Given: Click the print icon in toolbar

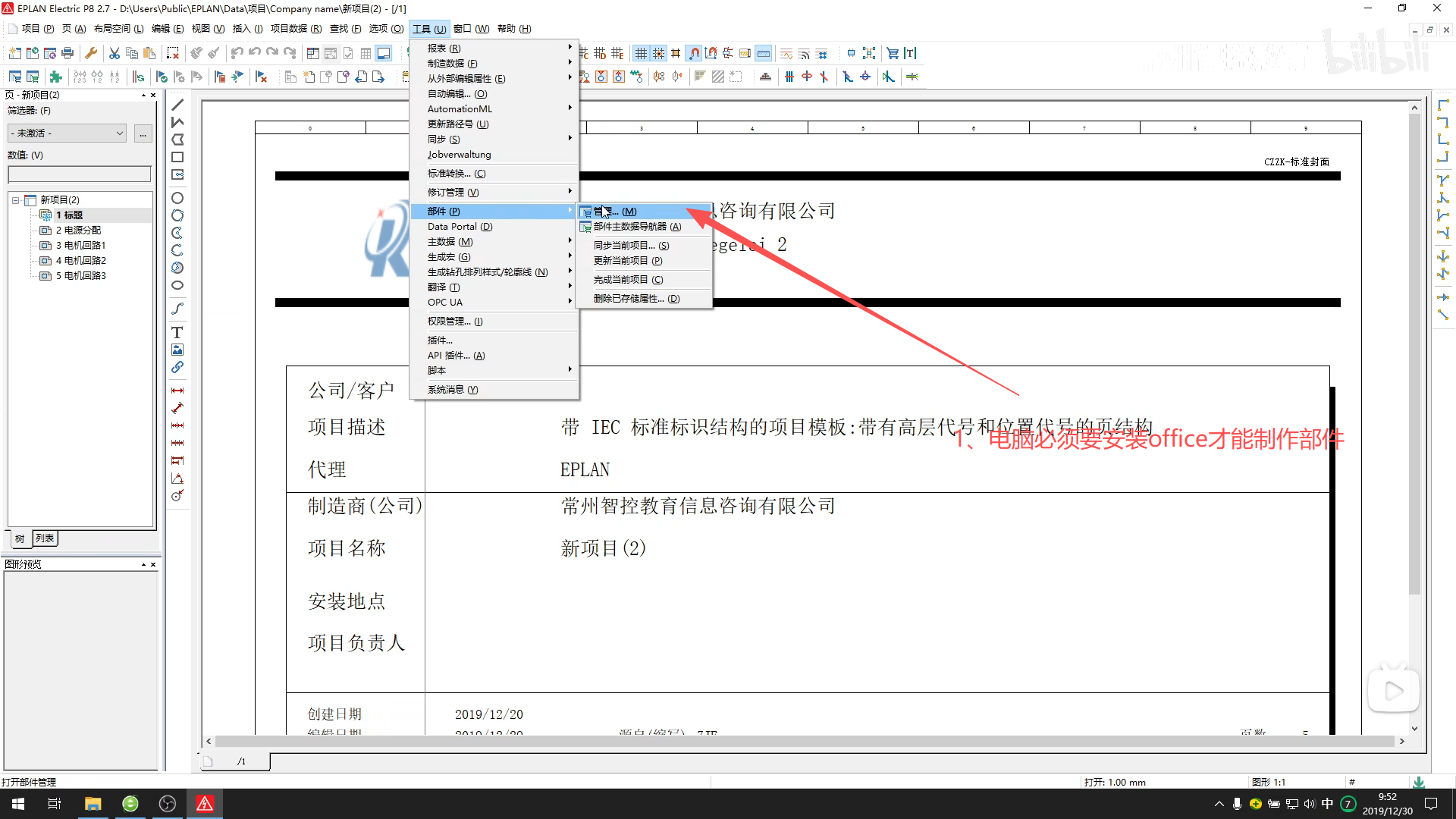Looking at the screenshot, I should click(x=67, y=53).
